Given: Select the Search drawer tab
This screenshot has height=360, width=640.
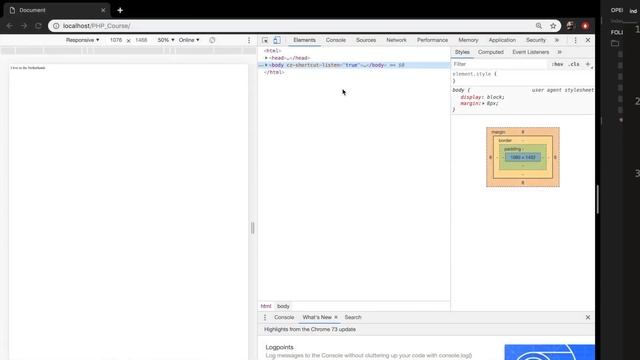Looking at the screenshot, I should [x=353, y=317].
